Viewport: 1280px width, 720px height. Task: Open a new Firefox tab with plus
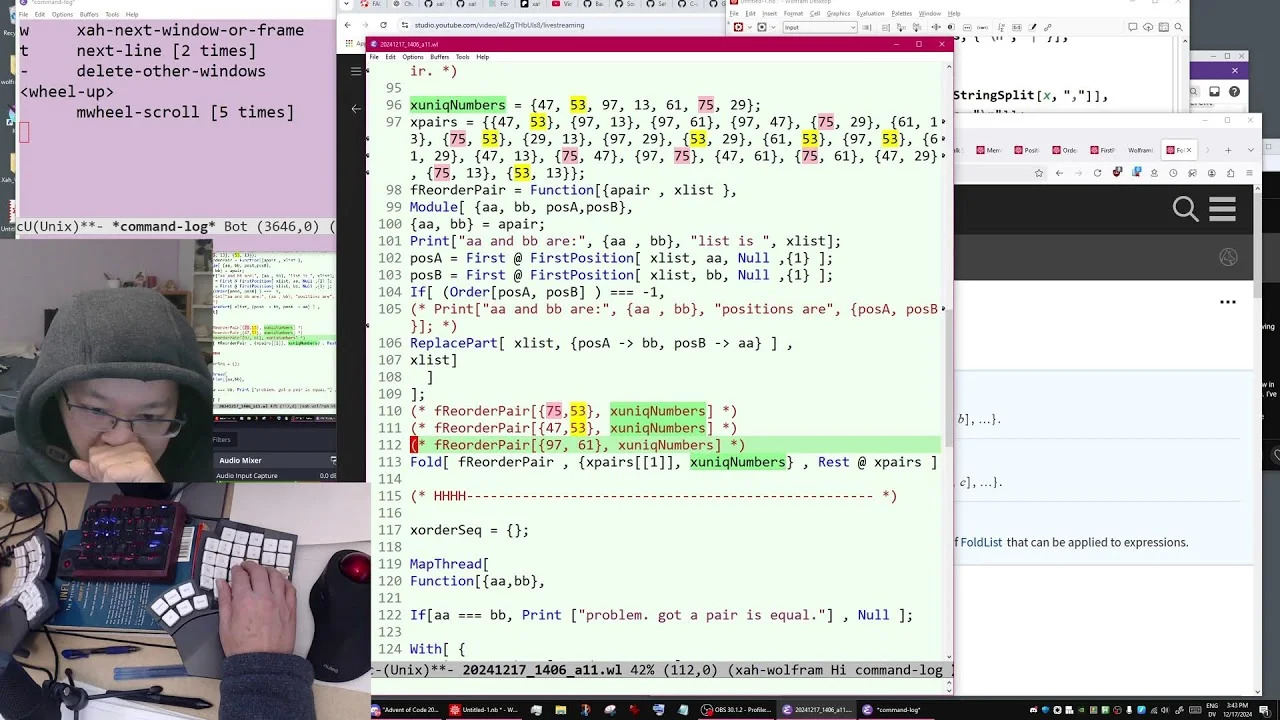tap(1228, 150)
